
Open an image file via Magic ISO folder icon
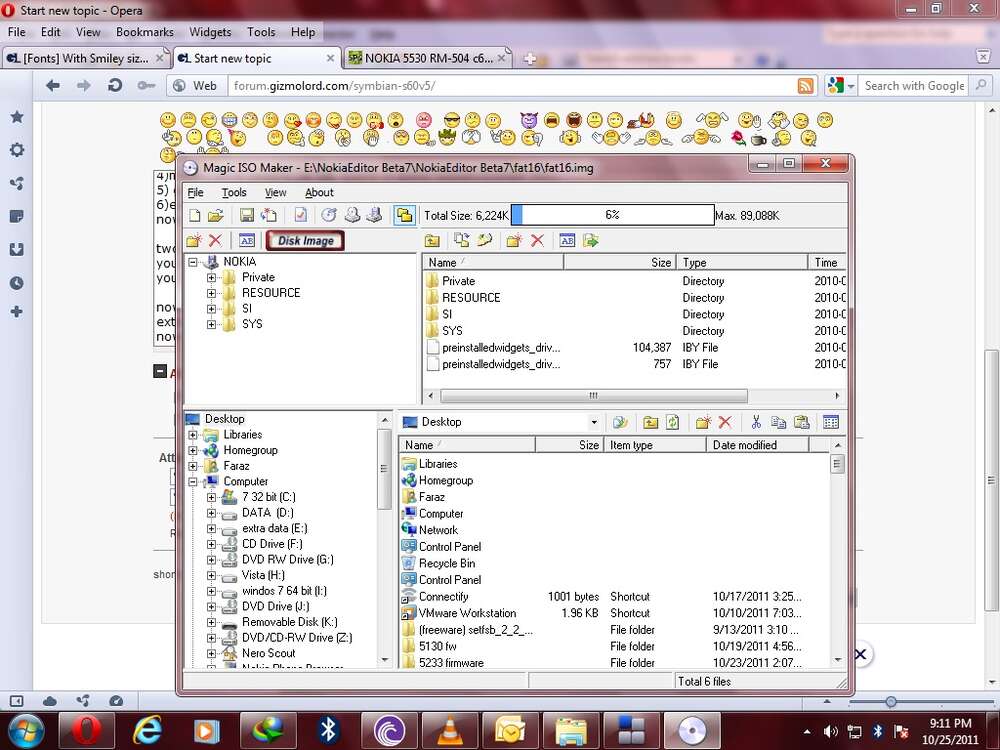pyautogui.click(x=216, y=216)
